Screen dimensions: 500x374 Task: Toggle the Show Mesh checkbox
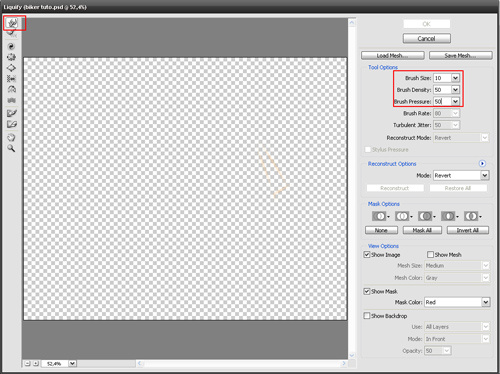pyautogui.click(x=430, y=255)
